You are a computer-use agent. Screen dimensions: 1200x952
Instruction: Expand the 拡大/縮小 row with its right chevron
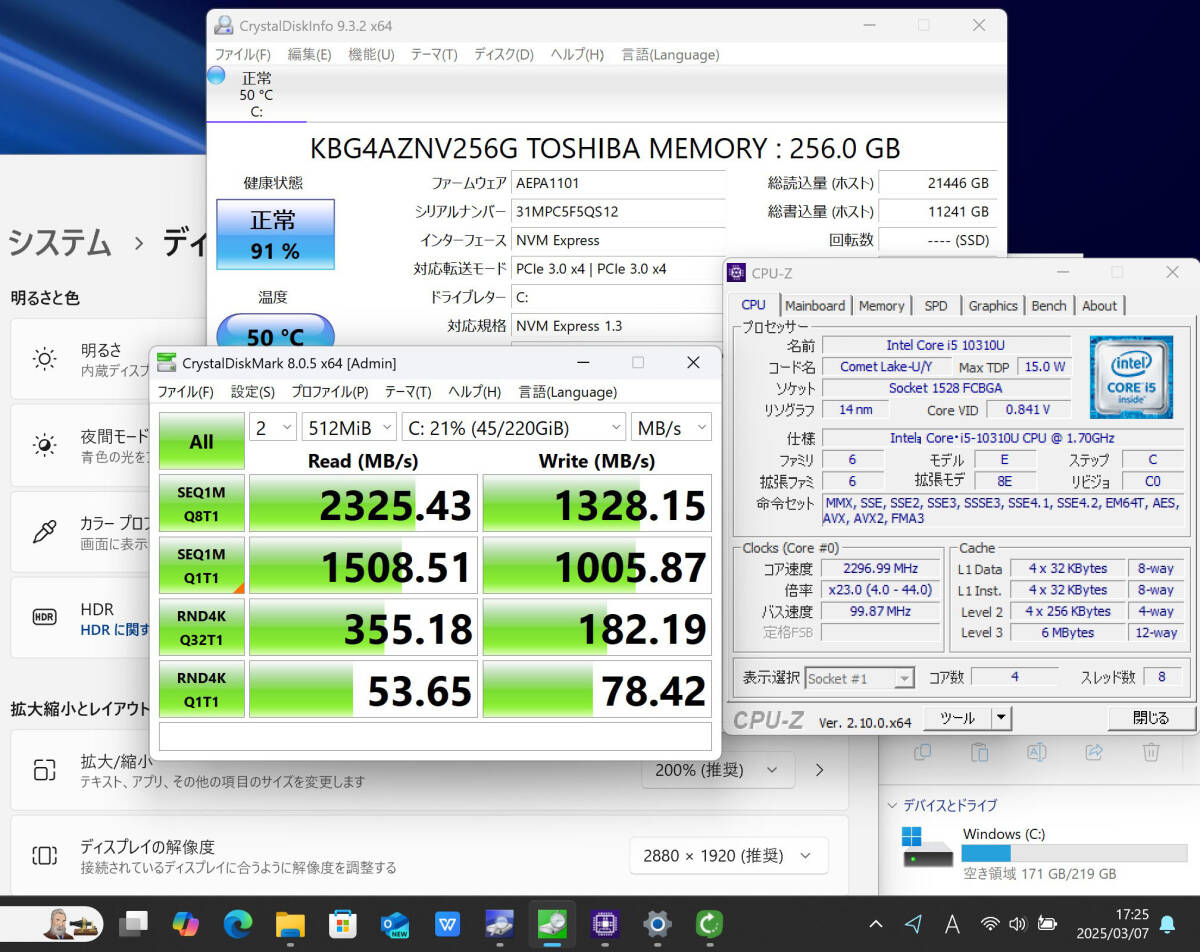(x=820, y=770)
